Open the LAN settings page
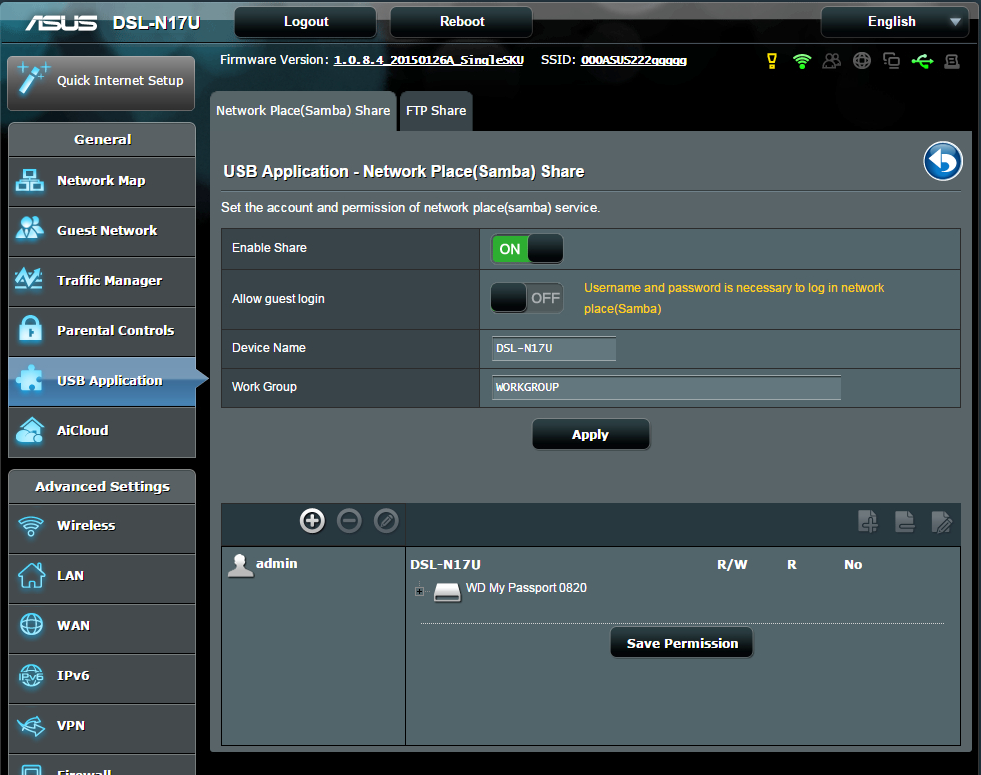The width and height of the screenshot is (981, 775). tap(102, 577)
